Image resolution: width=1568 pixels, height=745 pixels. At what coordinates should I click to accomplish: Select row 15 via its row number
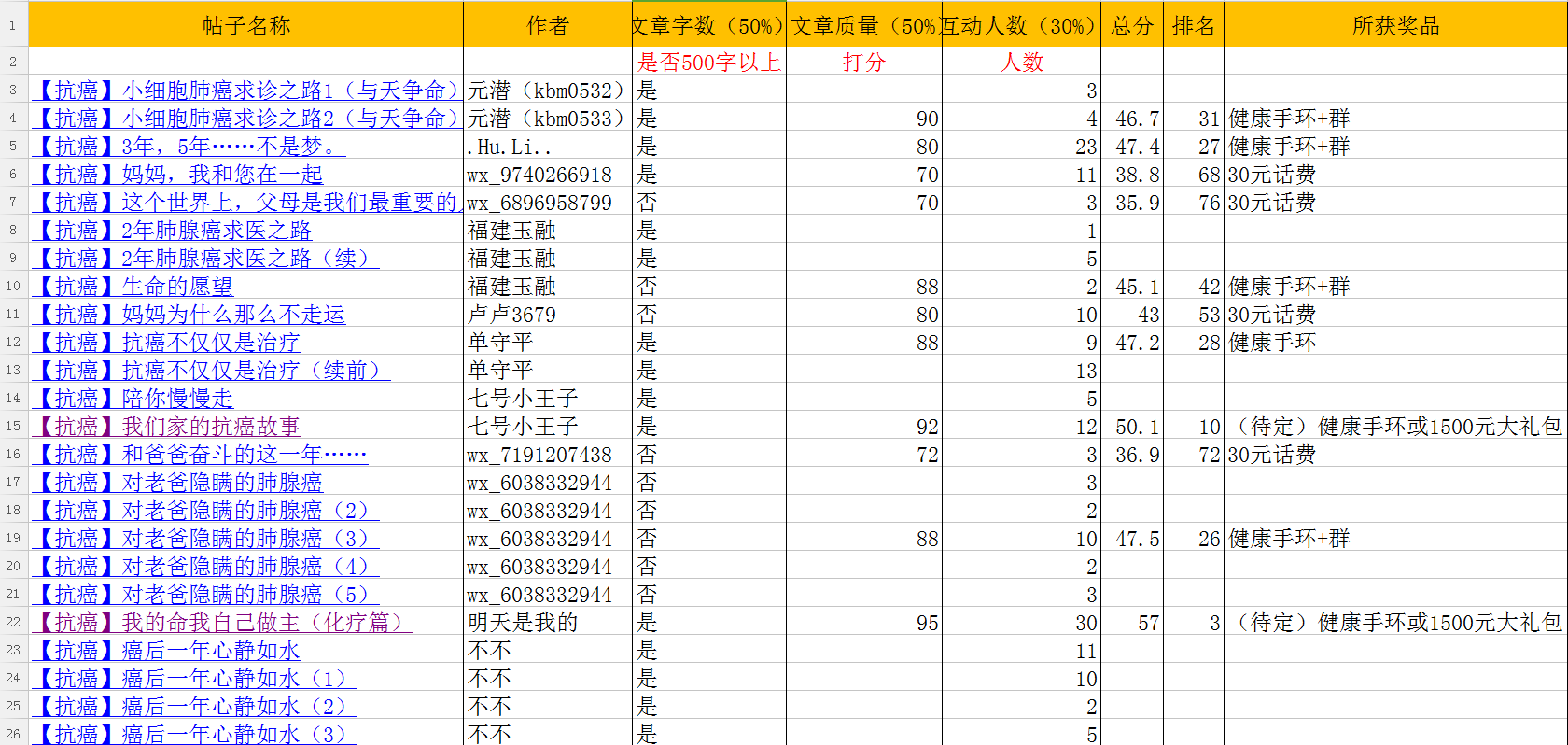pos(13,427)
